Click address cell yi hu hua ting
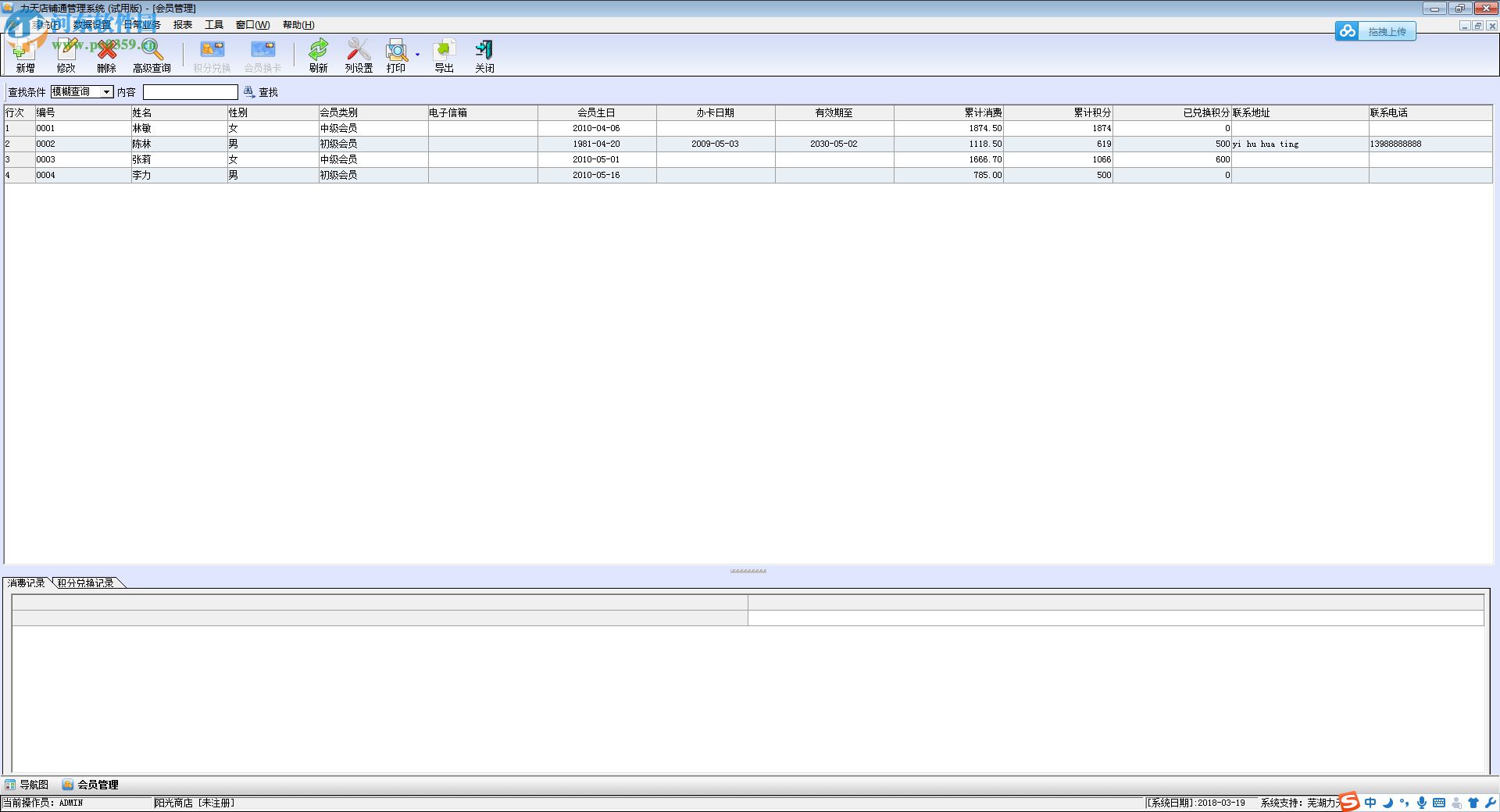 1300,144
